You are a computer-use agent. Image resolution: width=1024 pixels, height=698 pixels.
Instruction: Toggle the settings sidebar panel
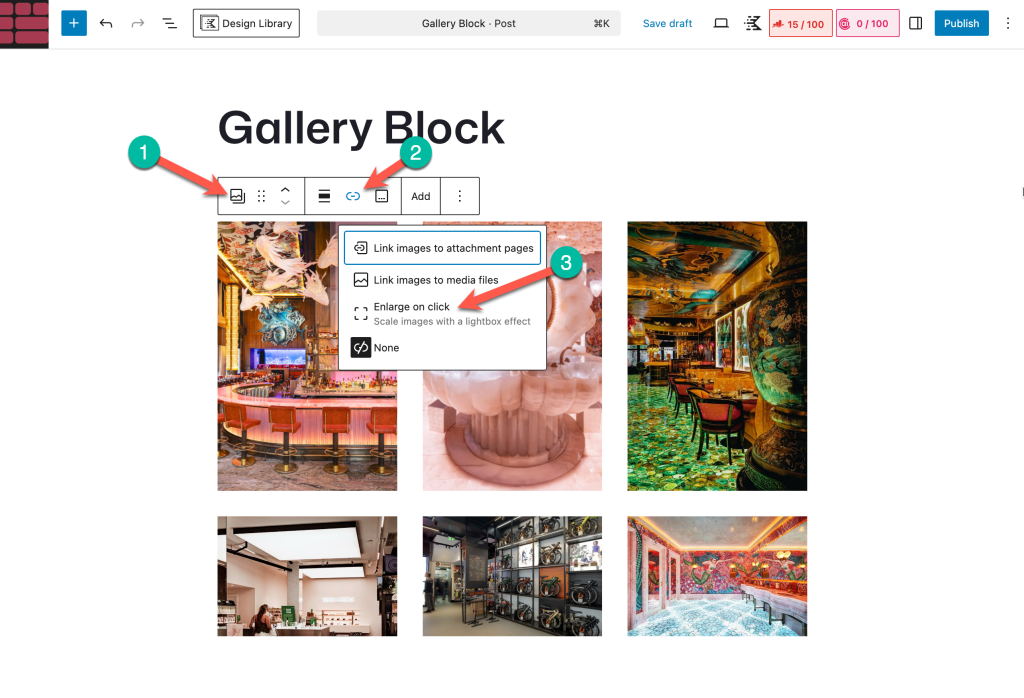point(915,23)
